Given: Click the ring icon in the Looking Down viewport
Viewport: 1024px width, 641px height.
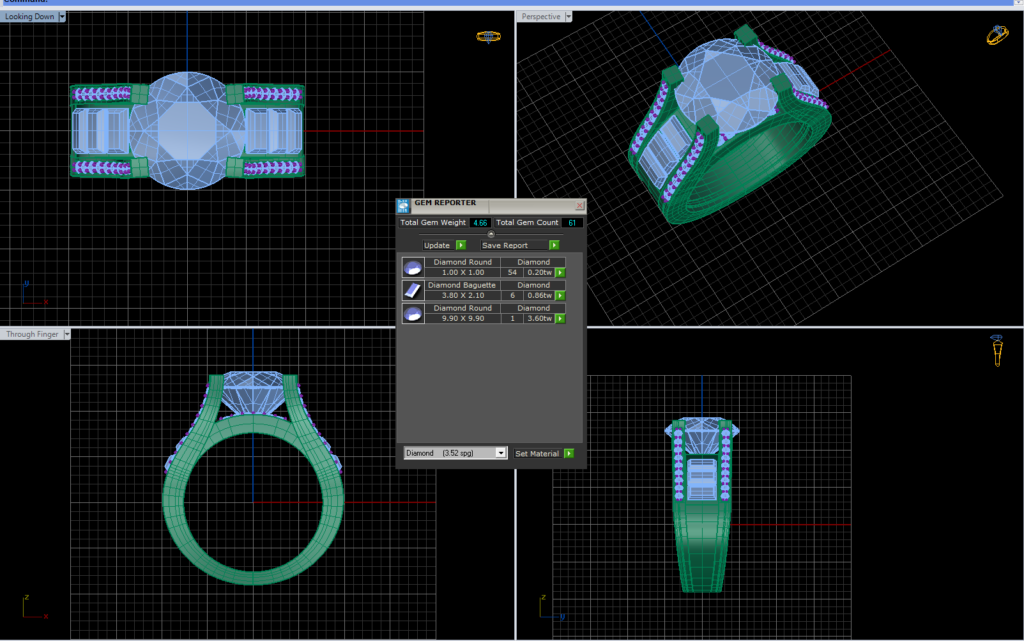Looking at the screenshot, I should (x=488, y=37).
